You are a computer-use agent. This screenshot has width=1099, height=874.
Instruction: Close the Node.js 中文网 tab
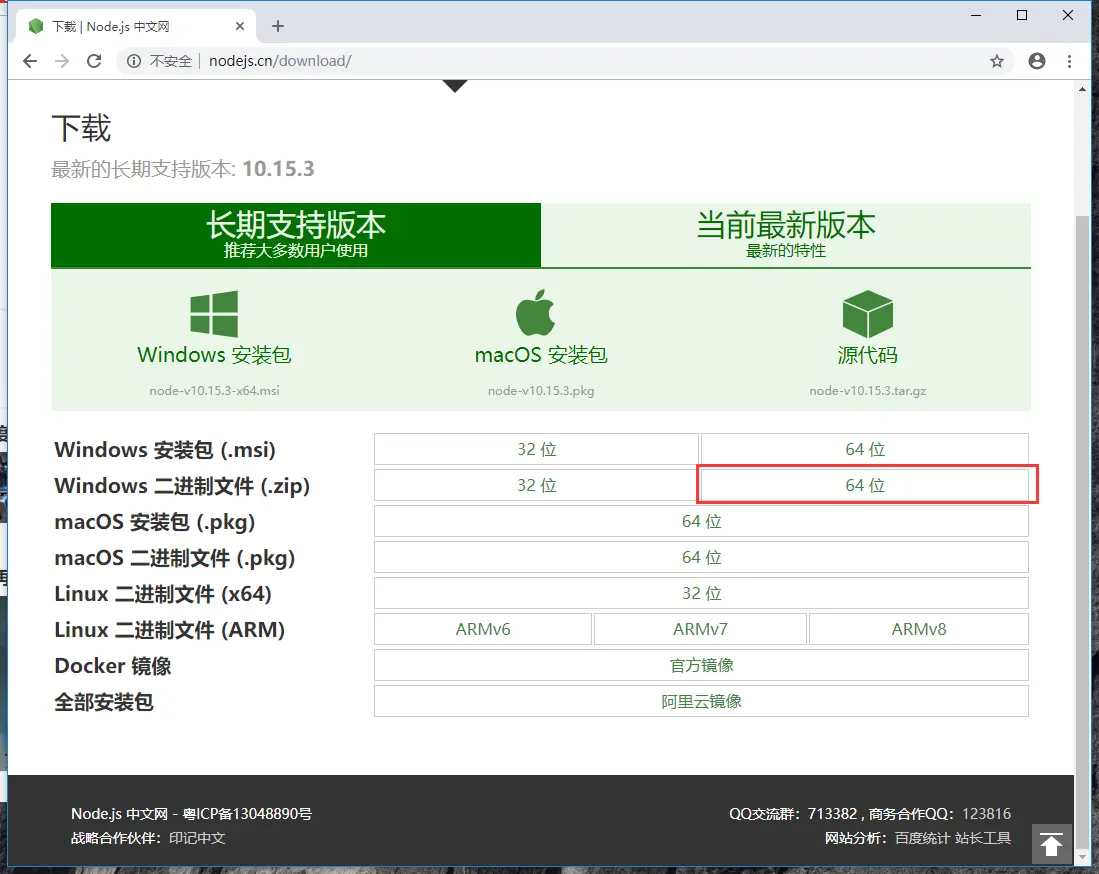[x=240, y=26]
